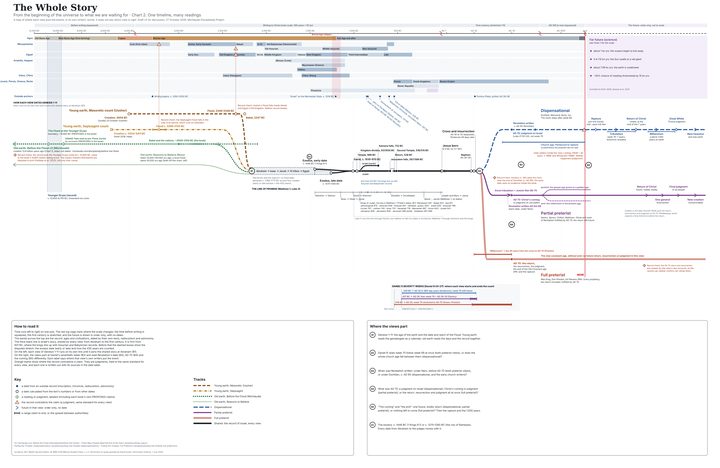Click the filled dot symbol in the Key
This screenshot has width=720, height=468.
click(x=17, y=386)
